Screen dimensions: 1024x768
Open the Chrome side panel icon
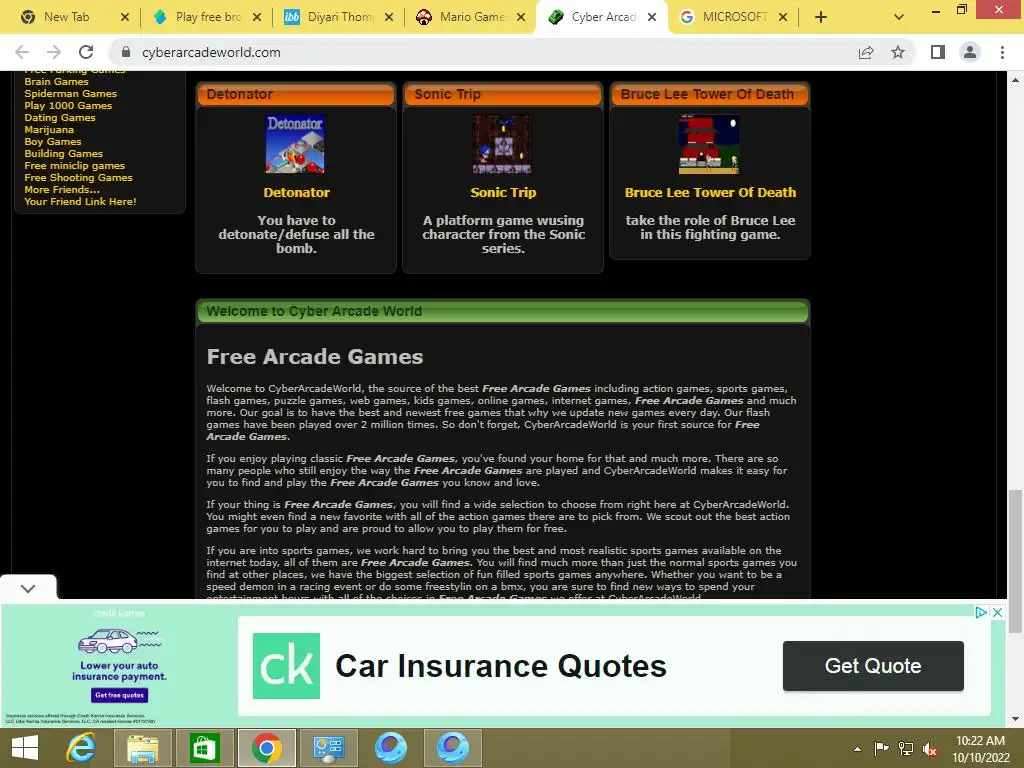[x=938, y=52]
